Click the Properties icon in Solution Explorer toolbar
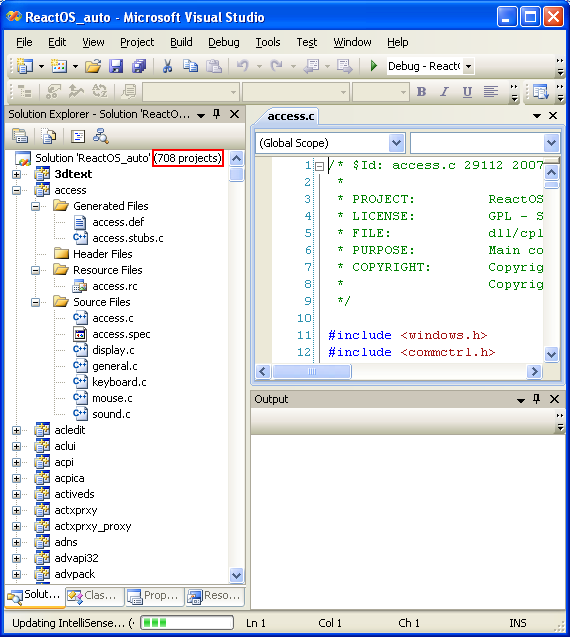 click(20, 136)
